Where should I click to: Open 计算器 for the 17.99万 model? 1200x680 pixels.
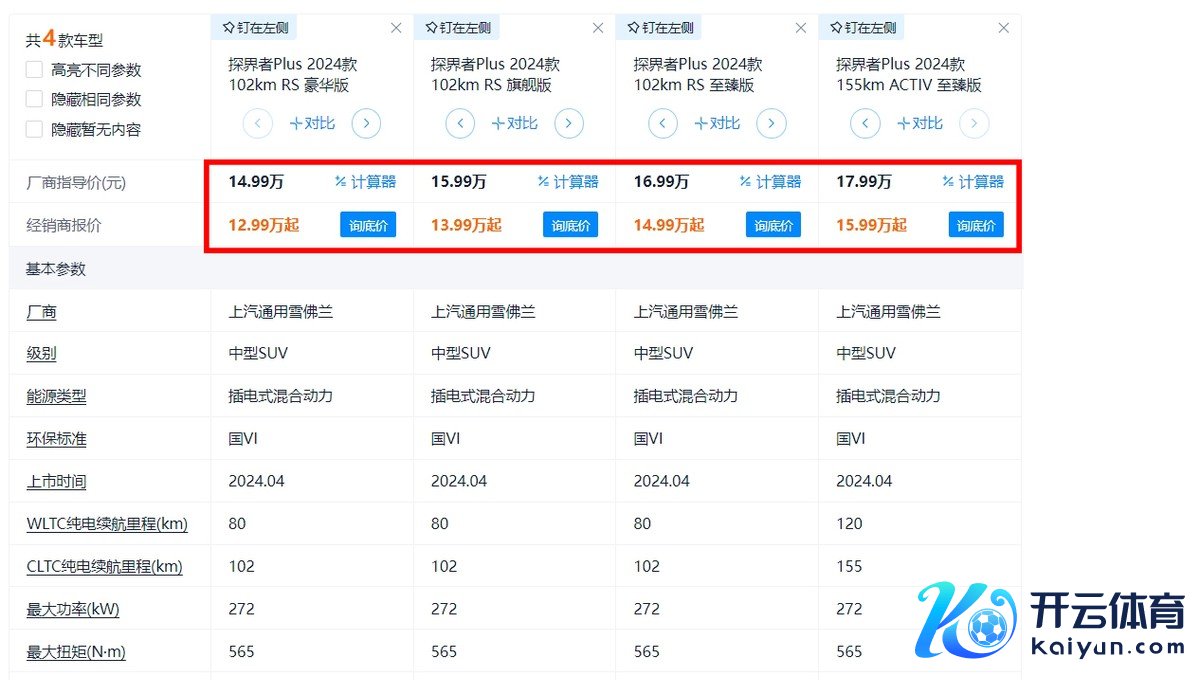coord(973,182)
